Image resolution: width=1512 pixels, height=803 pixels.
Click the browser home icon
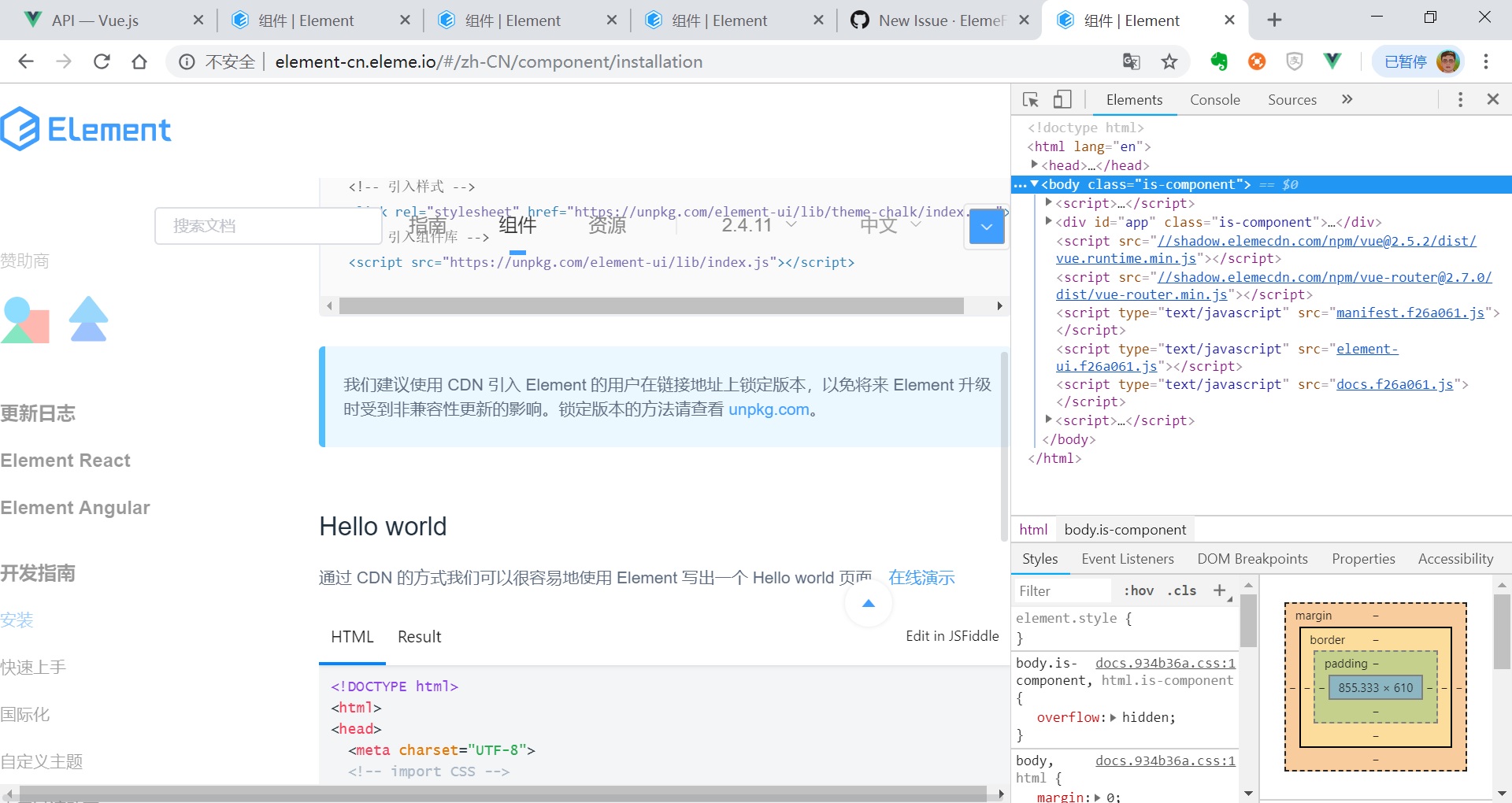click(x=139, y=61)
